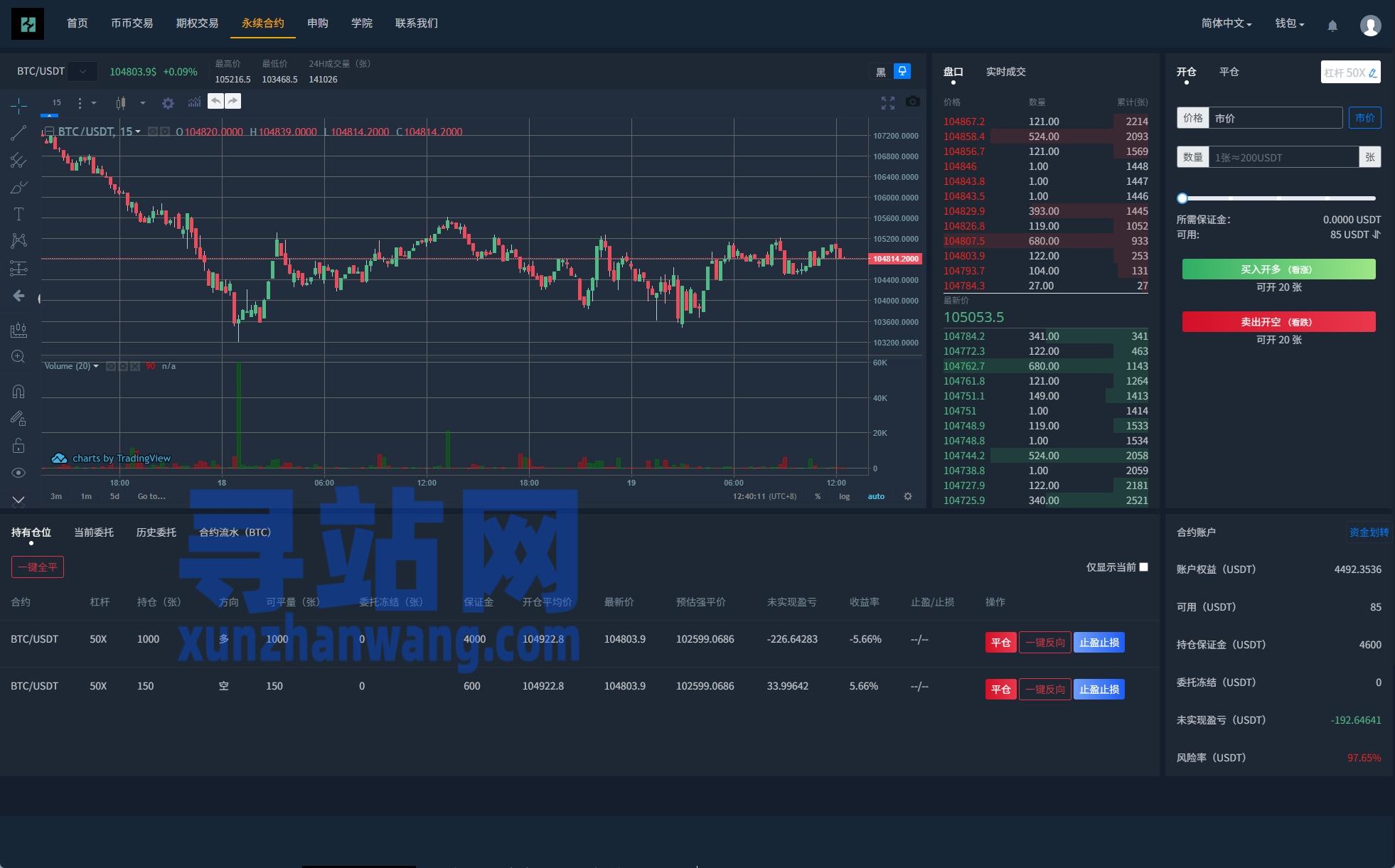
Task: Expand the BTC/USDT, 15 legend dropdown
Action: coord(138,132)
